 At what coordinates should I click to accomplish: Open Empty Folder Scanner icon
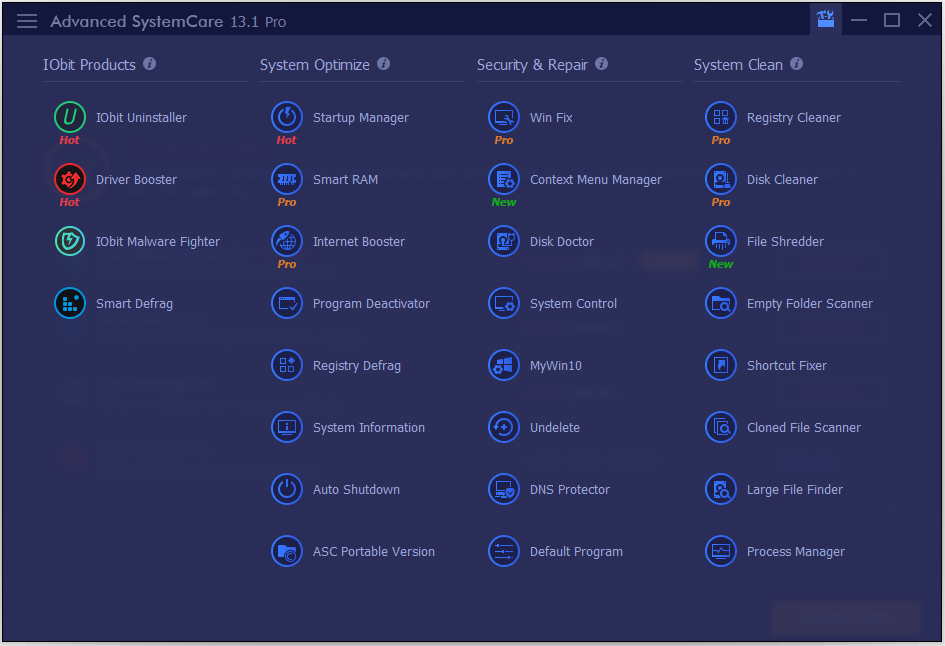tap(721, 303)
